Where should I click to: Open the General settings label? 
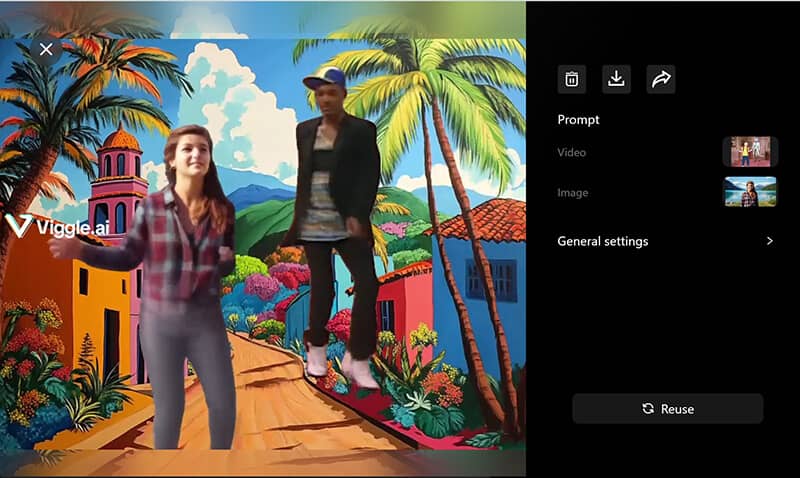click(x=602, y=241)
